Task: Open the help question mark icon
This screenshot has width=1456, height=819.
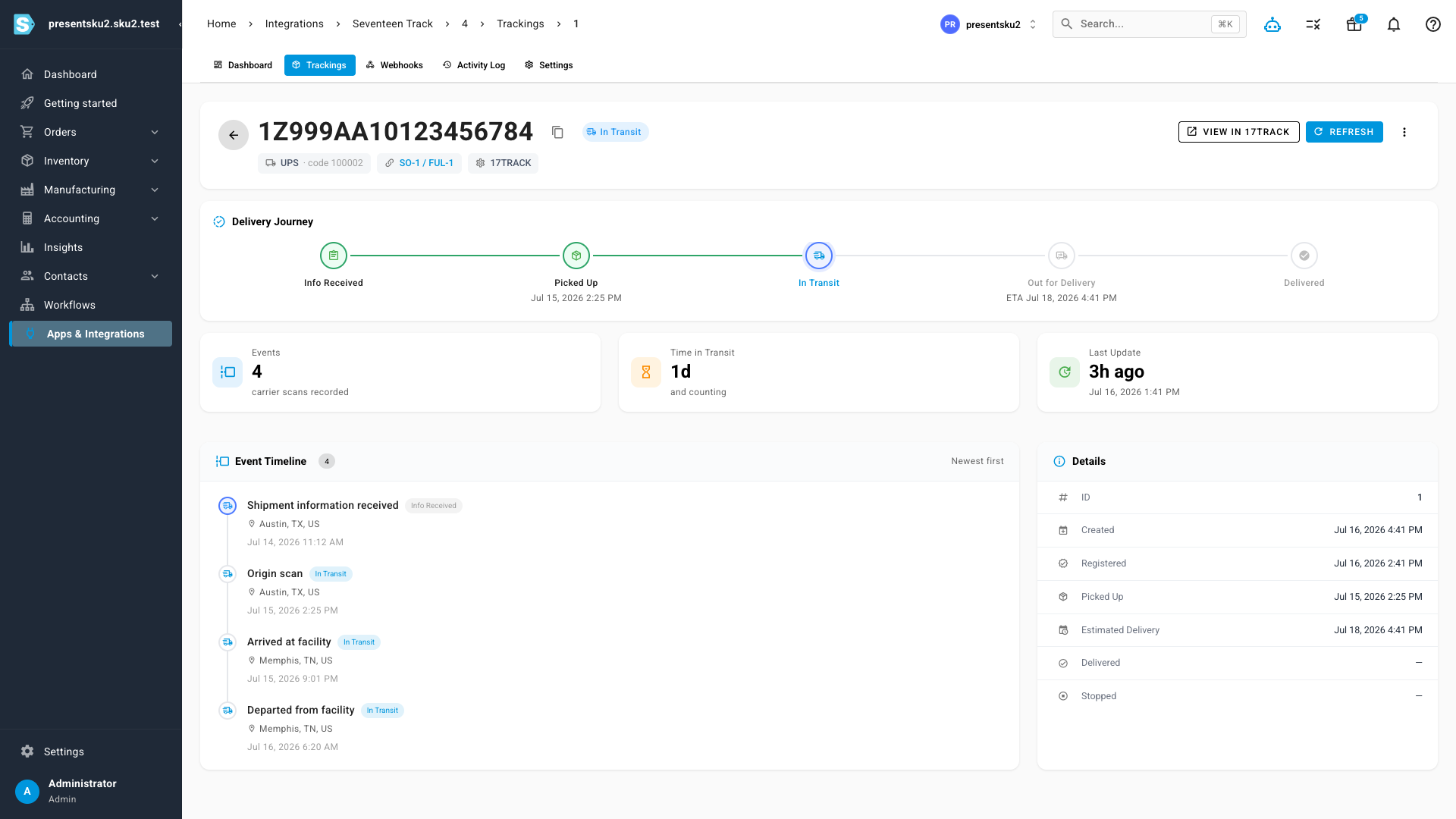Action: (x=1433, y=24)
